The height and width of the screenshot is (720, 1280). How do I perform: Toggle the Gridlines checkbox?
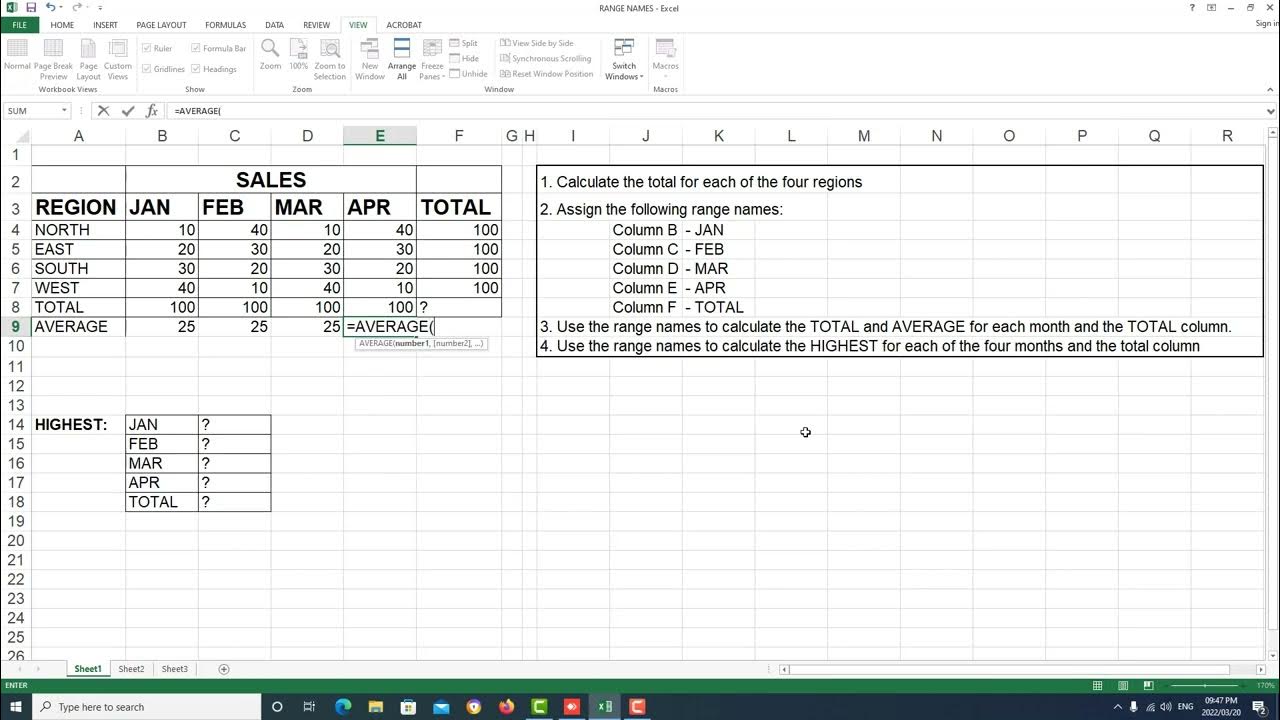click(x=147, y=69)
